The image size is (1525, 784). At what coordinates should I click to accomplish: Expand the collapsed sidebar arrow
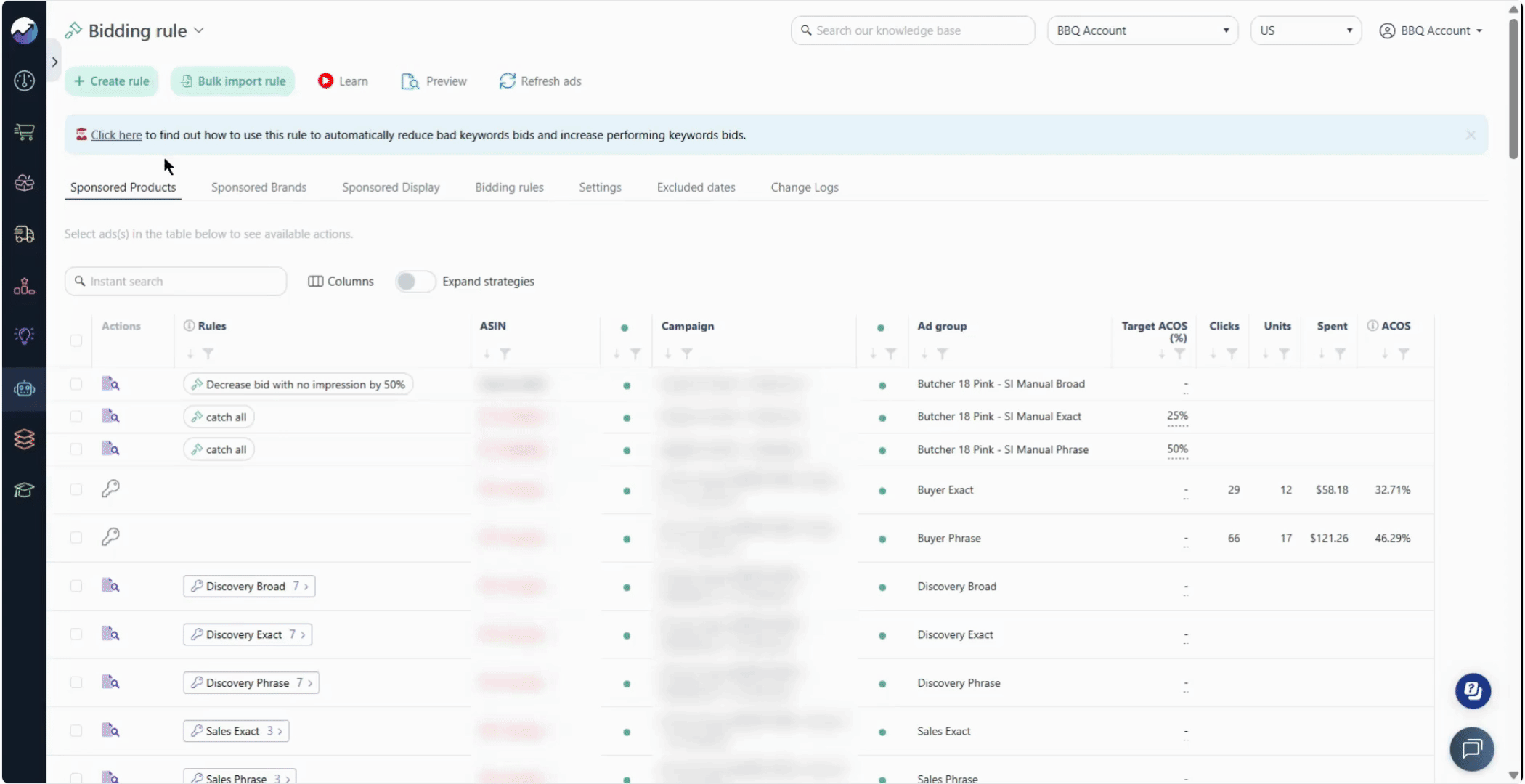[x=54, y=62]
